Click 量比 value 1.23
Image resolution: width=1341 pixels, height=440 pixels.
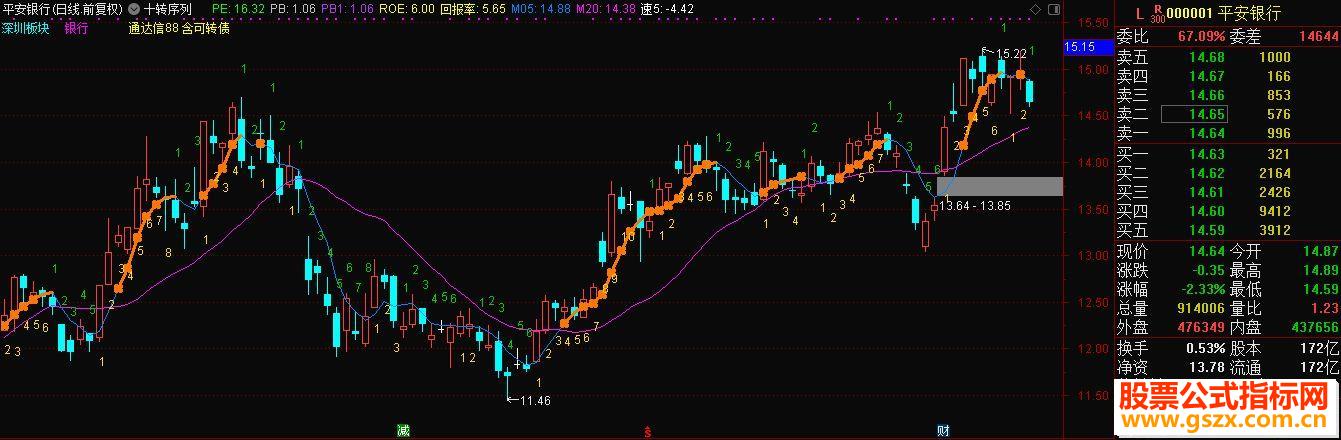tap(1325, 308)
